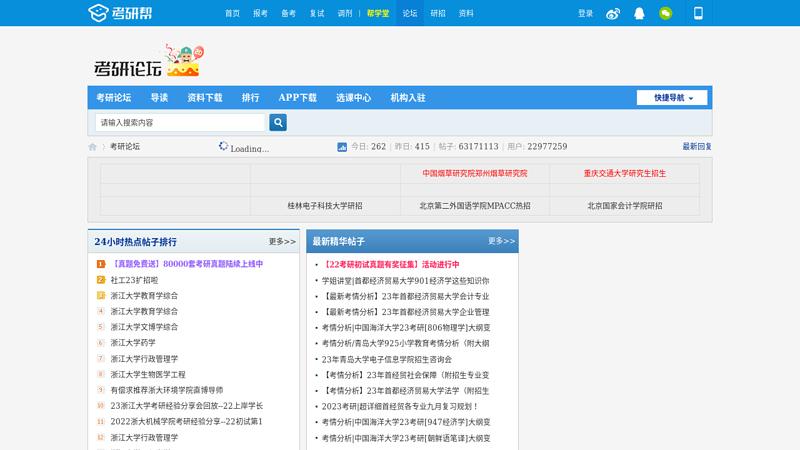Open 【考情分析】23年首都经济贸易大学法学 post
Screen dimensions: 800x450
tap(405, 391)
